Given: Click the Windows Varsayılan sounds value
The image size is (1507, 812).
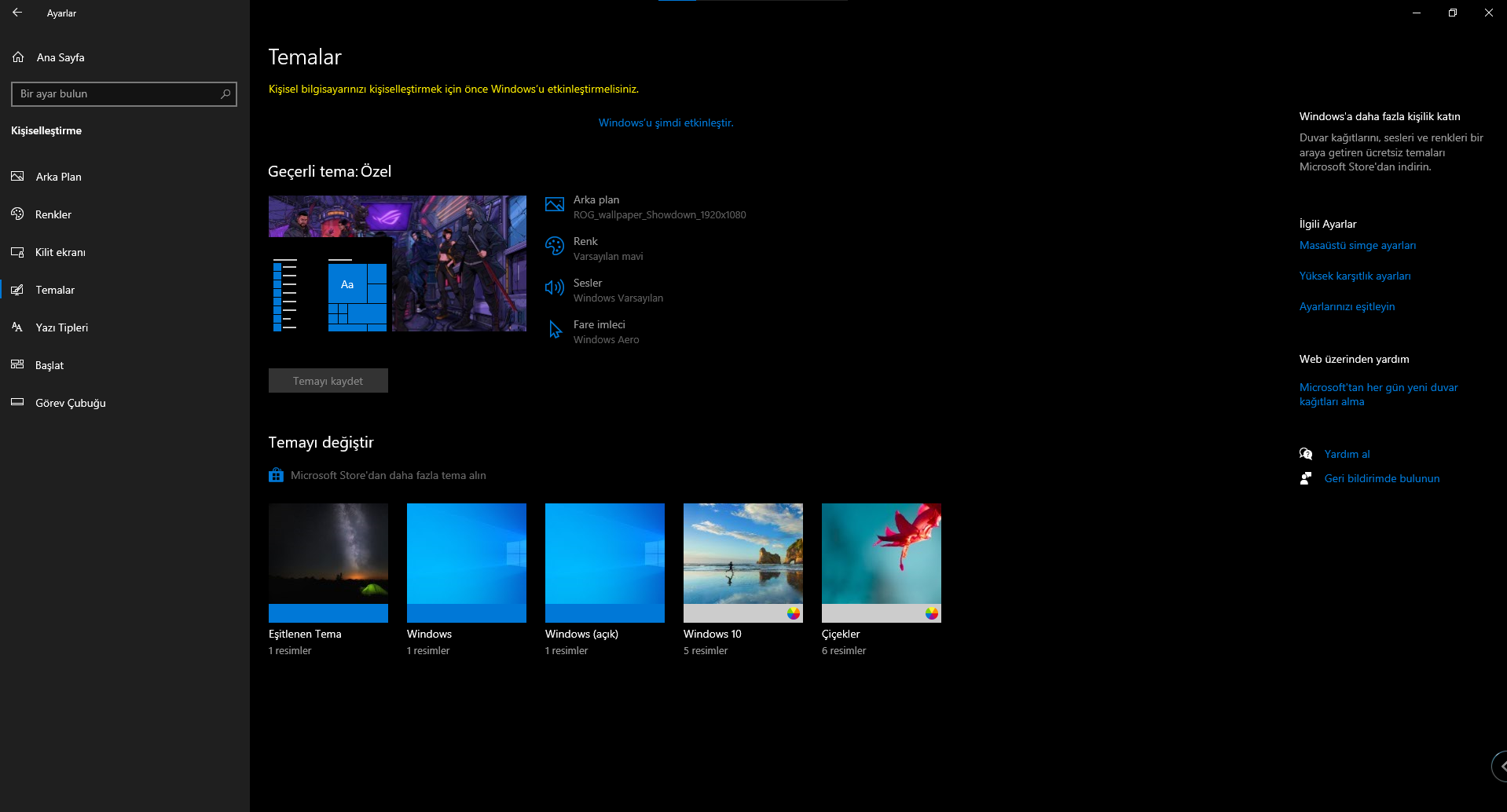Looking at the screenshot, I should (618, 298).
